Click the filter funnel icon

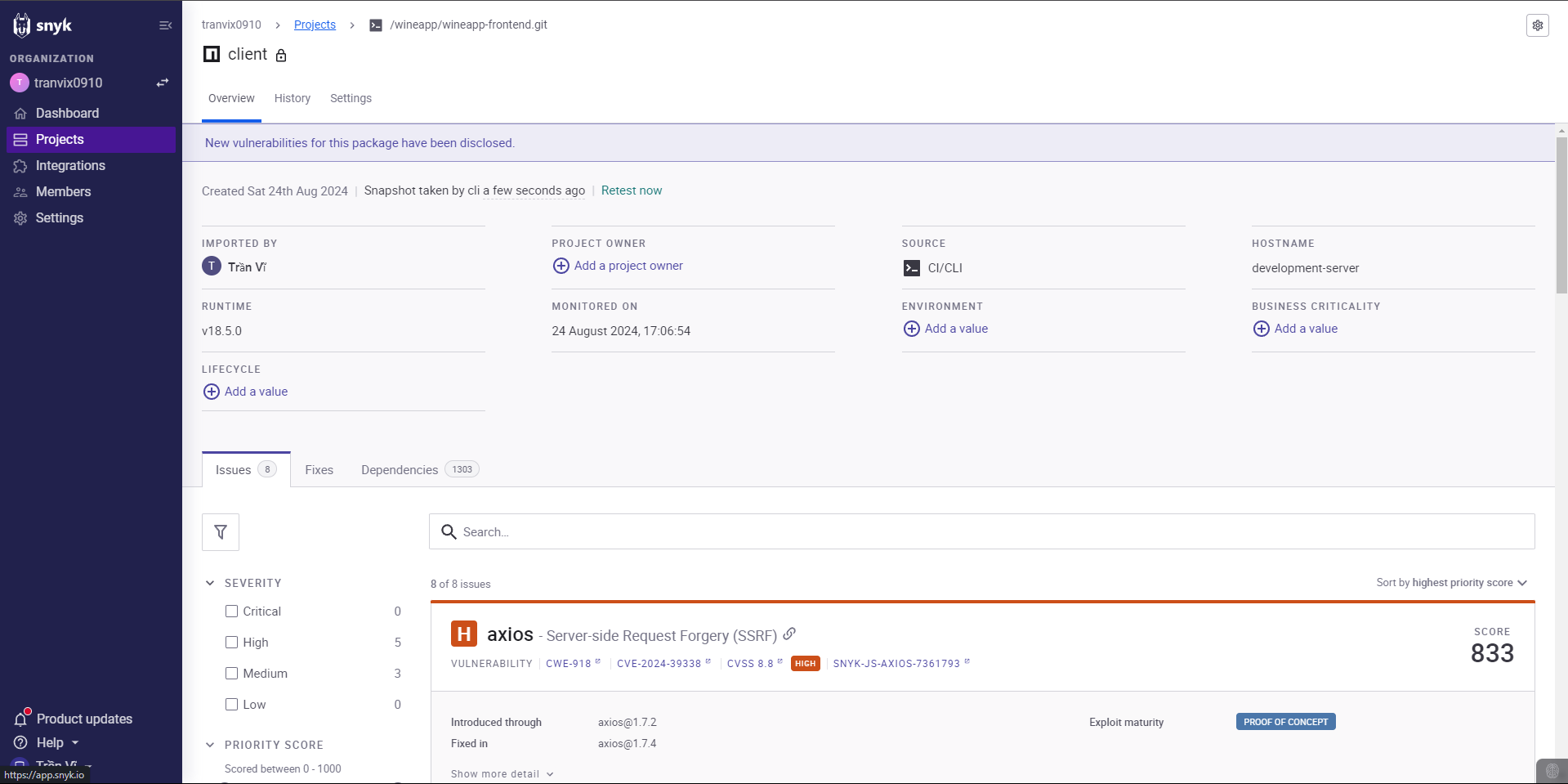(221, 532)
